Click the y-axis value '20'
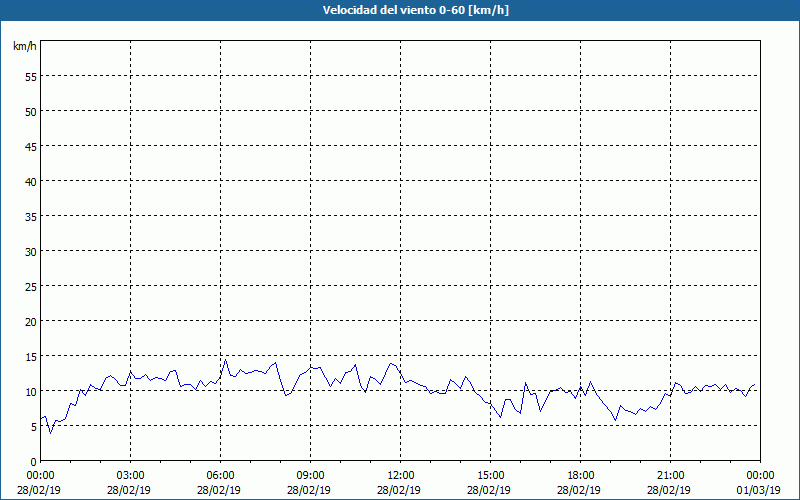800x500 pixels. [31, 321]
